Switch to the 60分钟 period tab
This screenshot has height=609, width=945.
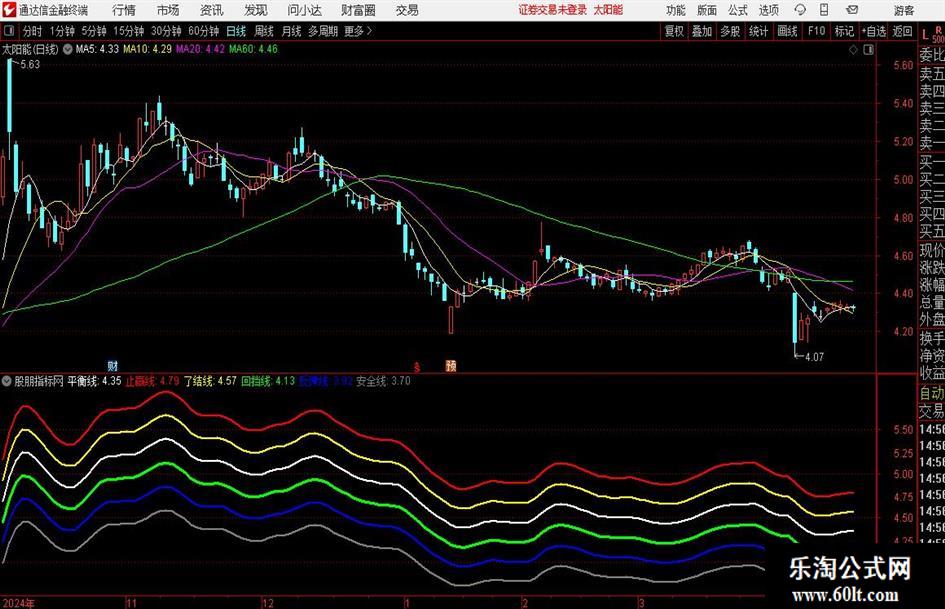(204, 31)
